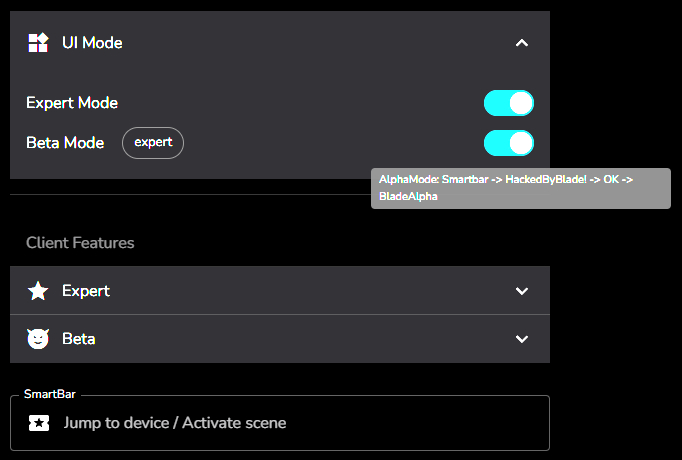
Task: Click the UI Mode header title
Action: pyautogui.click(x=92, y=43)
